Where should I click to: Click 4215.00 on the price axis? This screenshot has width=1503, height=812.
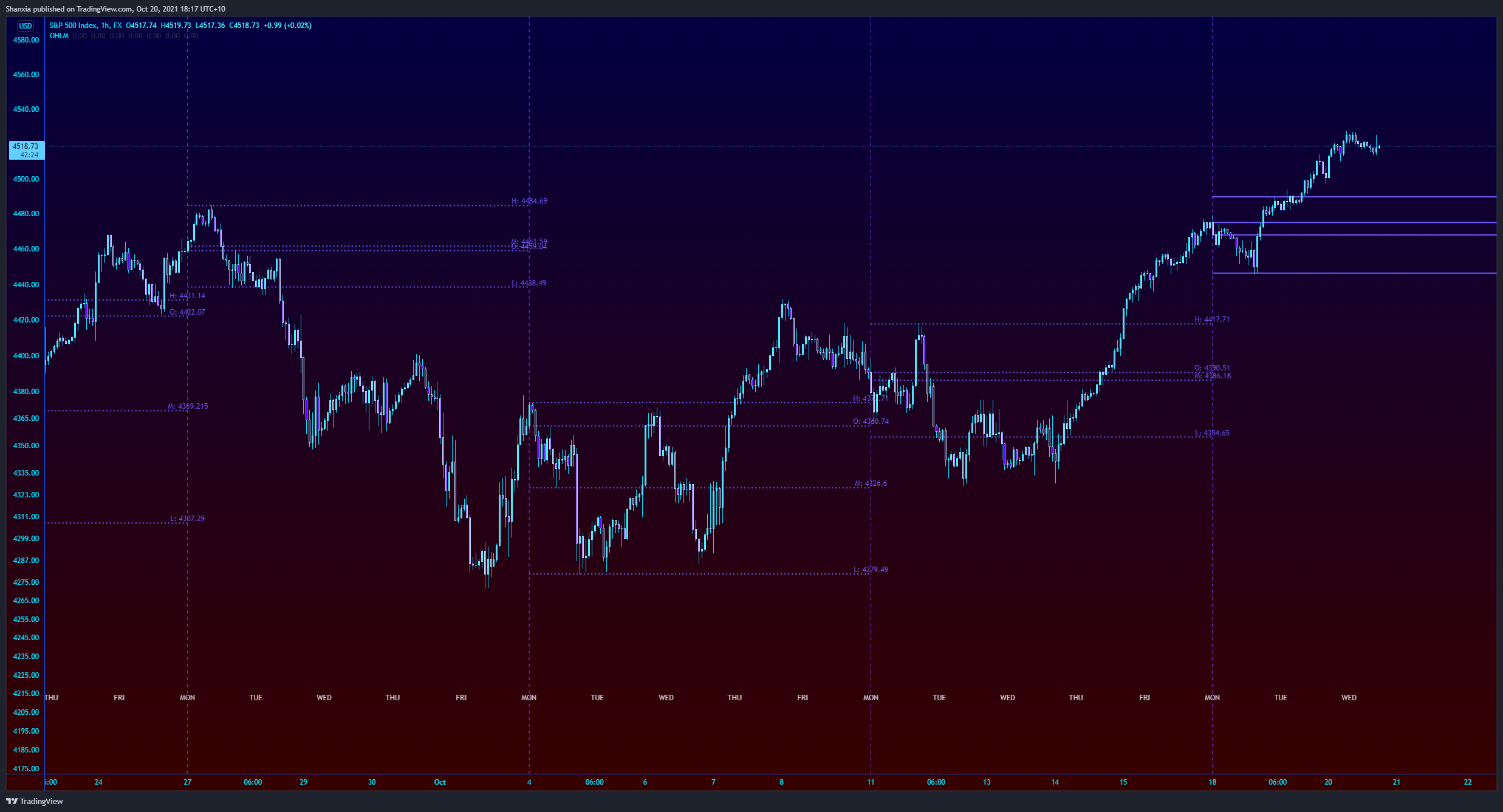26,694
